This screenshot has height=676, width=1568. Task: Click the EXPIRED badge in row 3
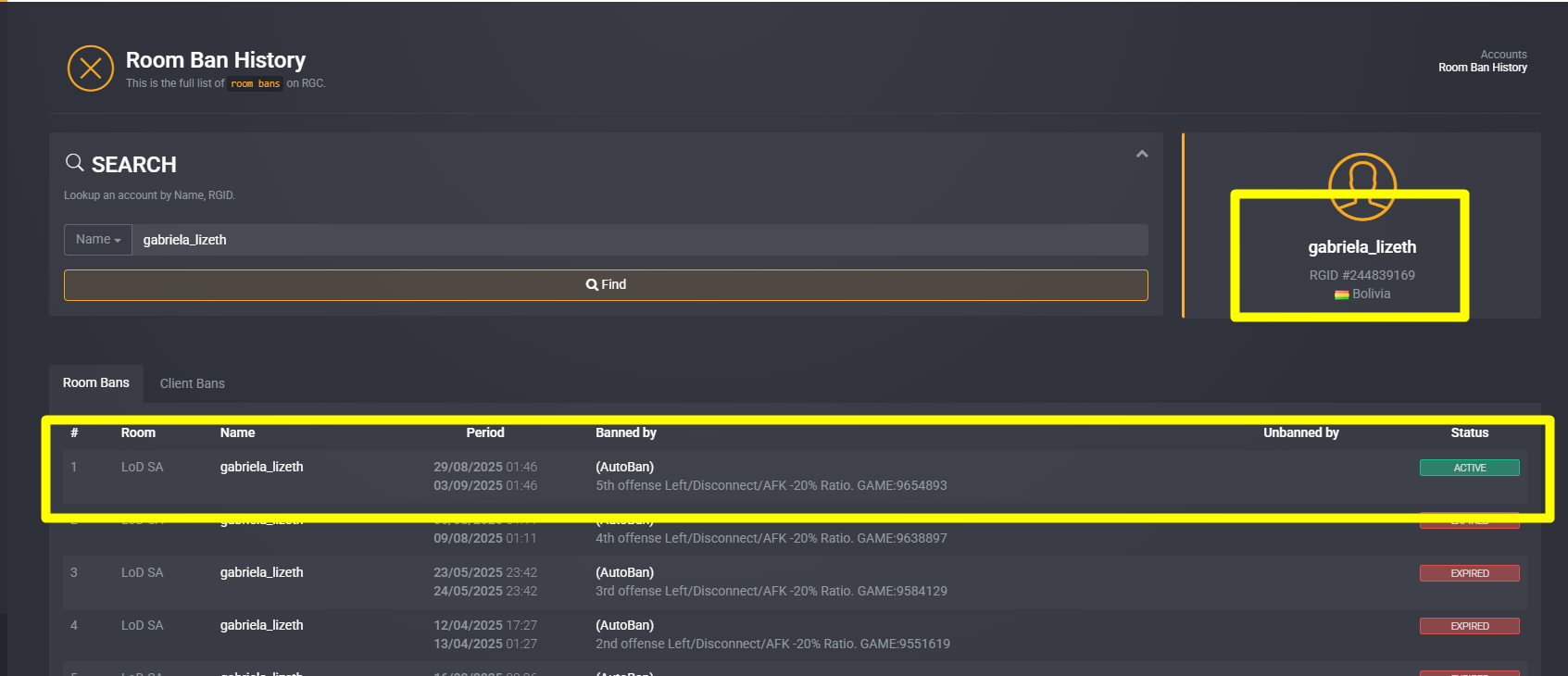(1470, 573)
